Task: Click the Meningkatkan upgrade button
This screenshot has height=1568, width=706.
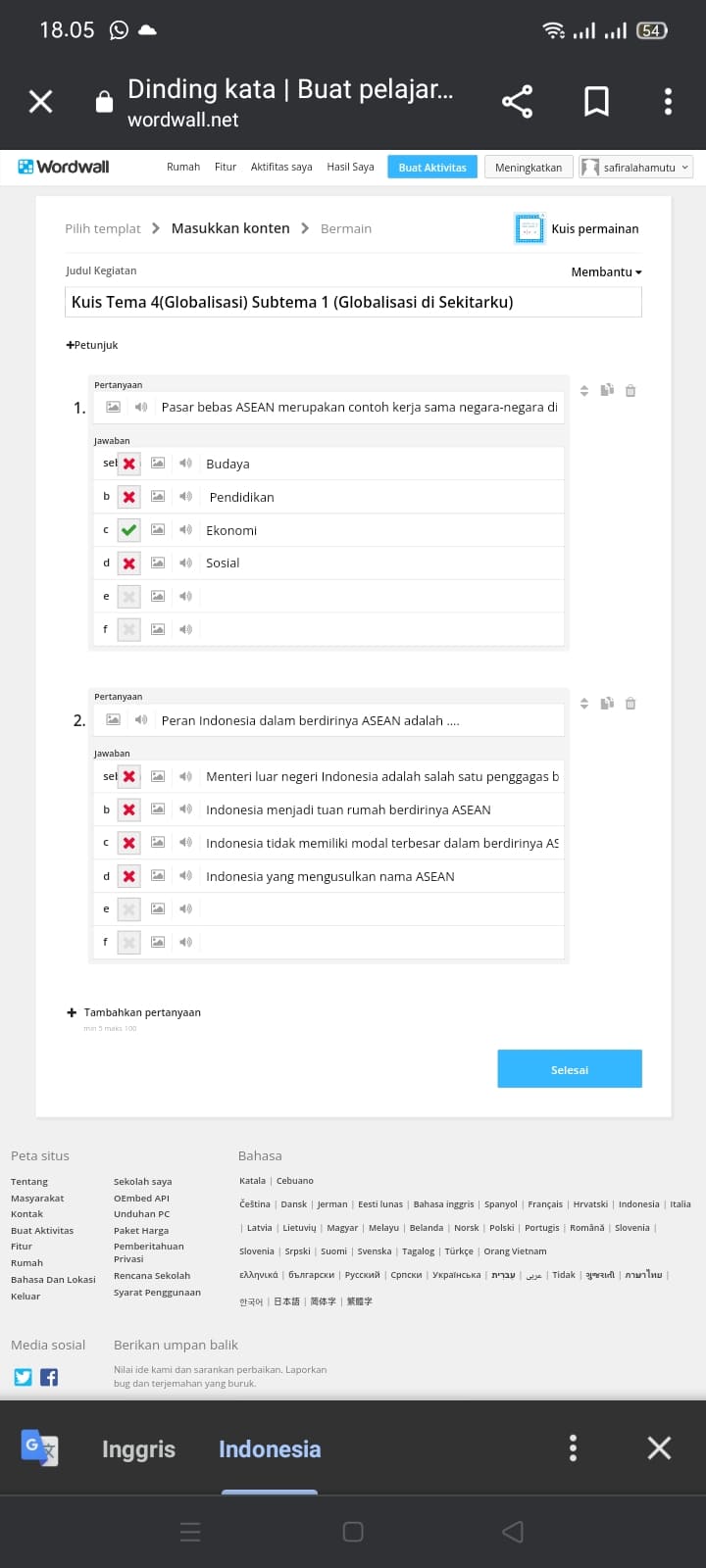Action: [529, 168]
